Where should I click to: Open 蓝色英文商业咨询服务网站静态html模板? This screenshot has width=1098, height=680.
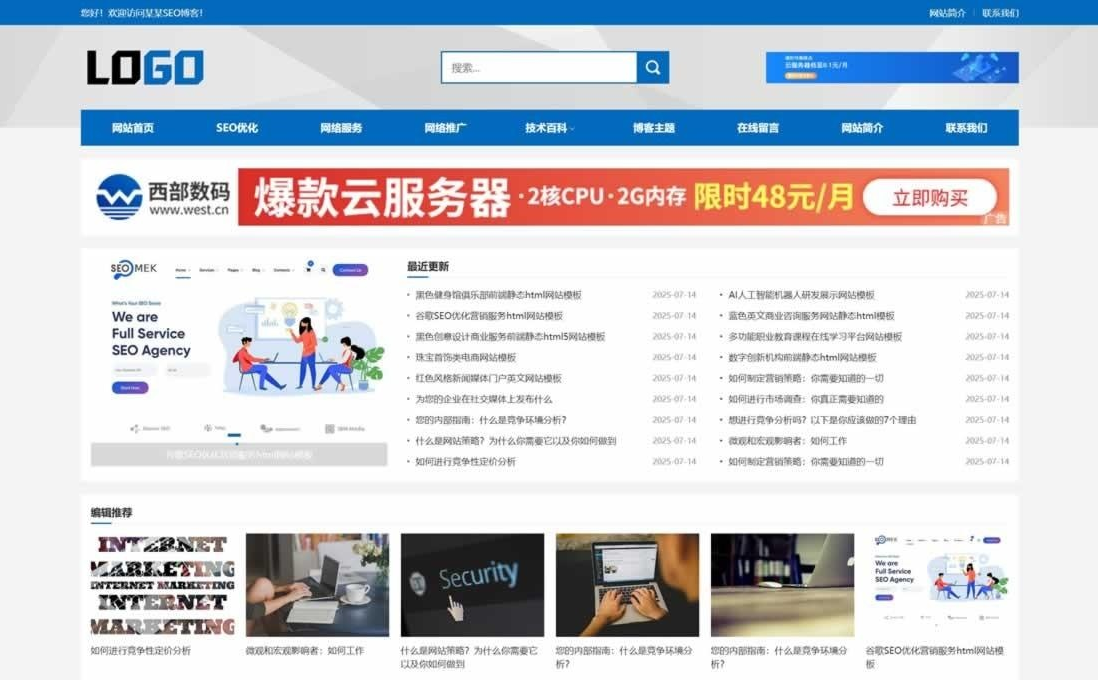coord(812,316)
